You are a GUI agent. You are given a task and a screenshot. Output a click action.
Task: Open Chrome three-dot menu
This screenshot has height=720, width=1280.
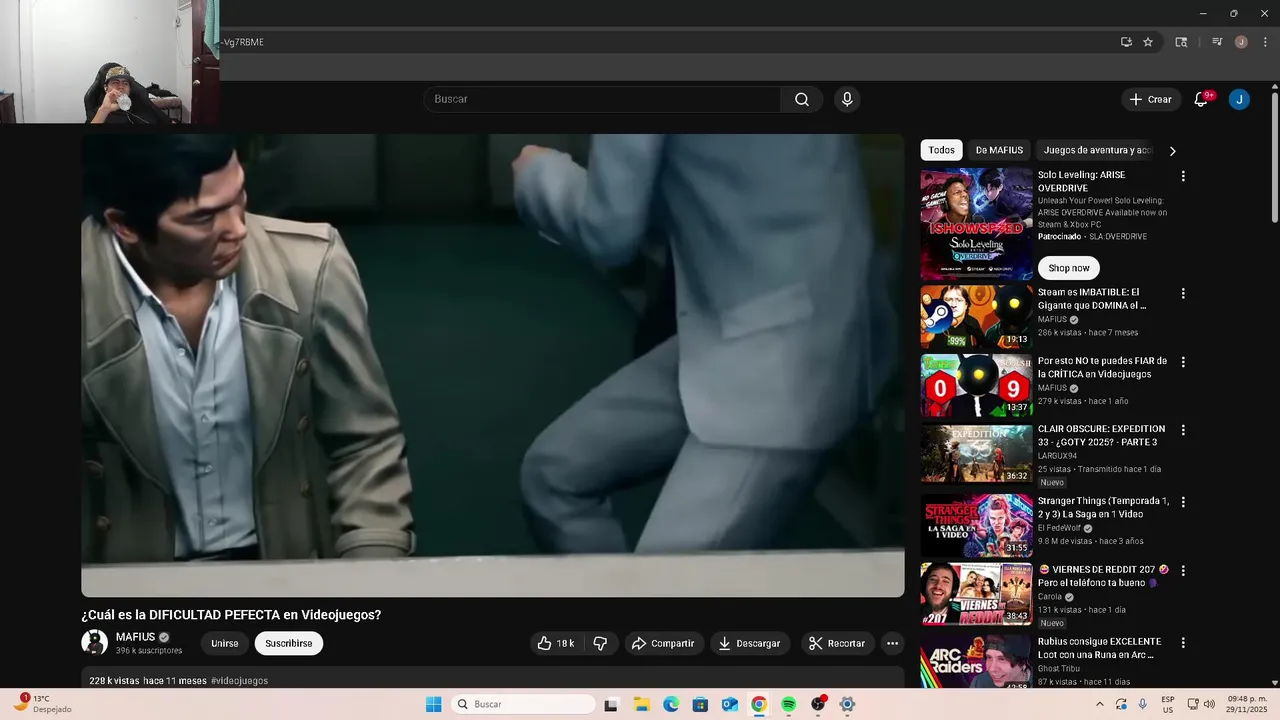tap(1265, 42)
